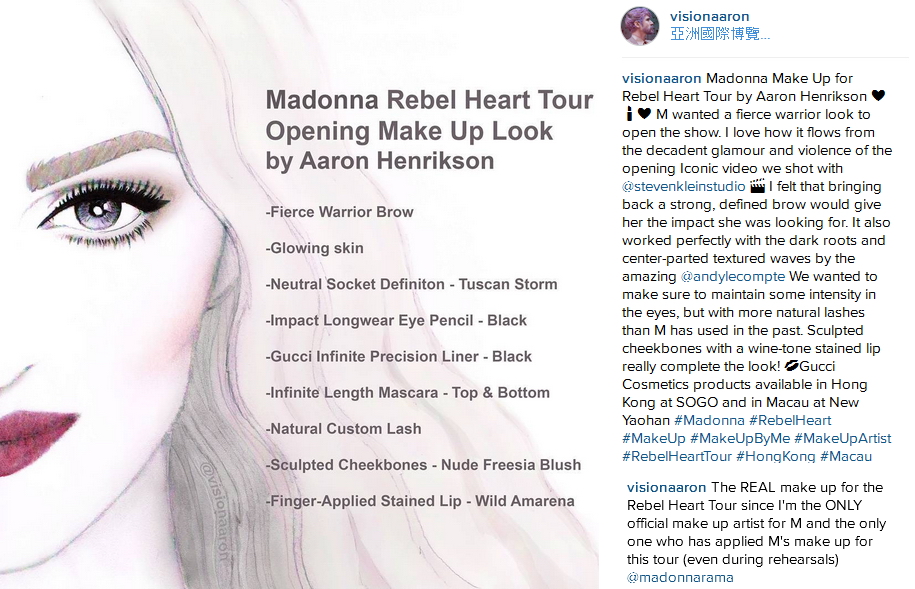
Task: Open the @stevenkleinstudio mention
Action: [683, 187]
